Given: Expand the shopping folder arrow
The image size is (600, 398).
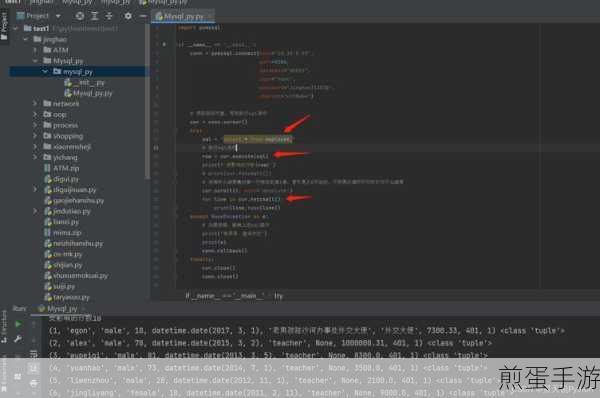Looking at the screenshot, I should (x=35, y=135).
